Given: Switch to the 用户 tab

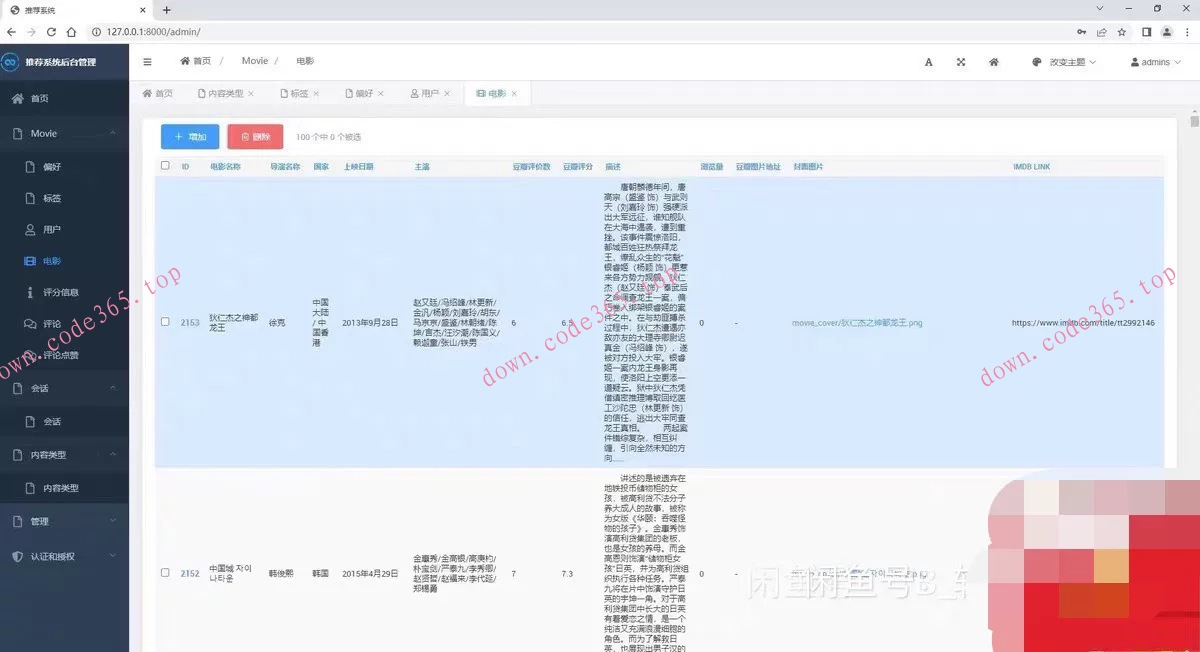Looking at the screenshot, I should point(430,93).
